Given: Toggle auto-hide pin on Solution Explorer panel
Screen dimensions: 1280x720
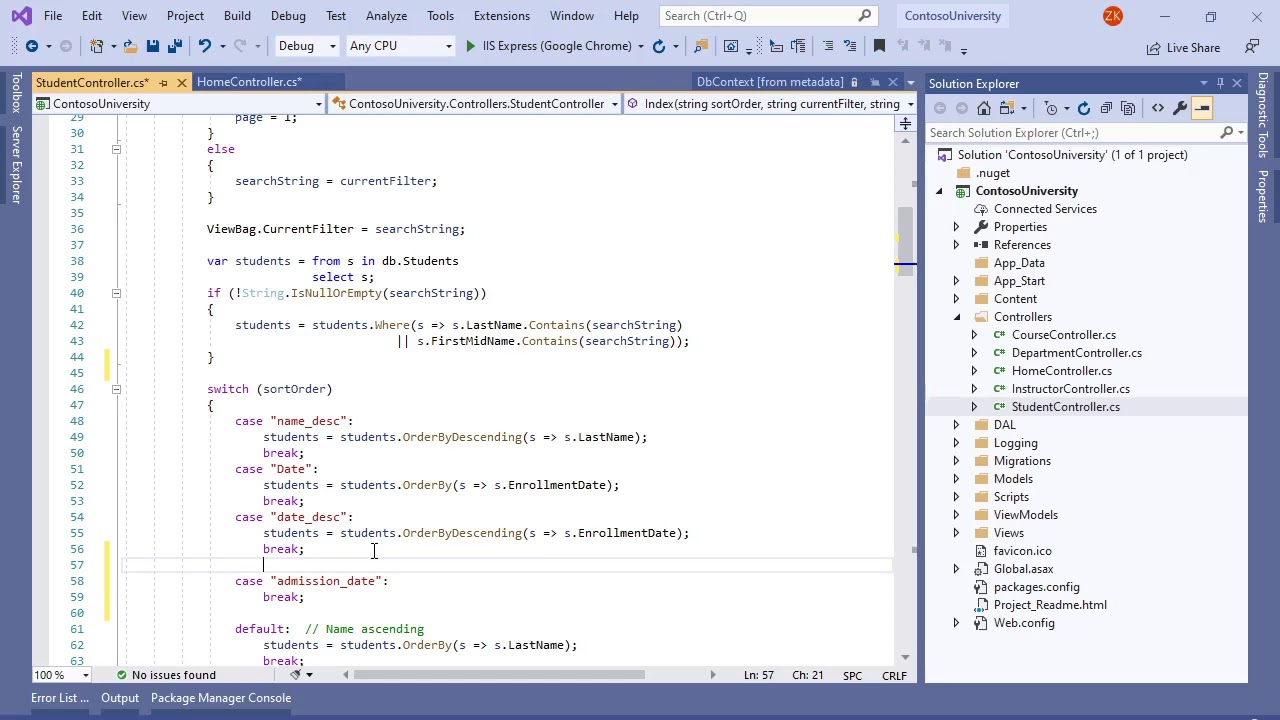Looking at the screenshot, I should [x=1220, y=83].
